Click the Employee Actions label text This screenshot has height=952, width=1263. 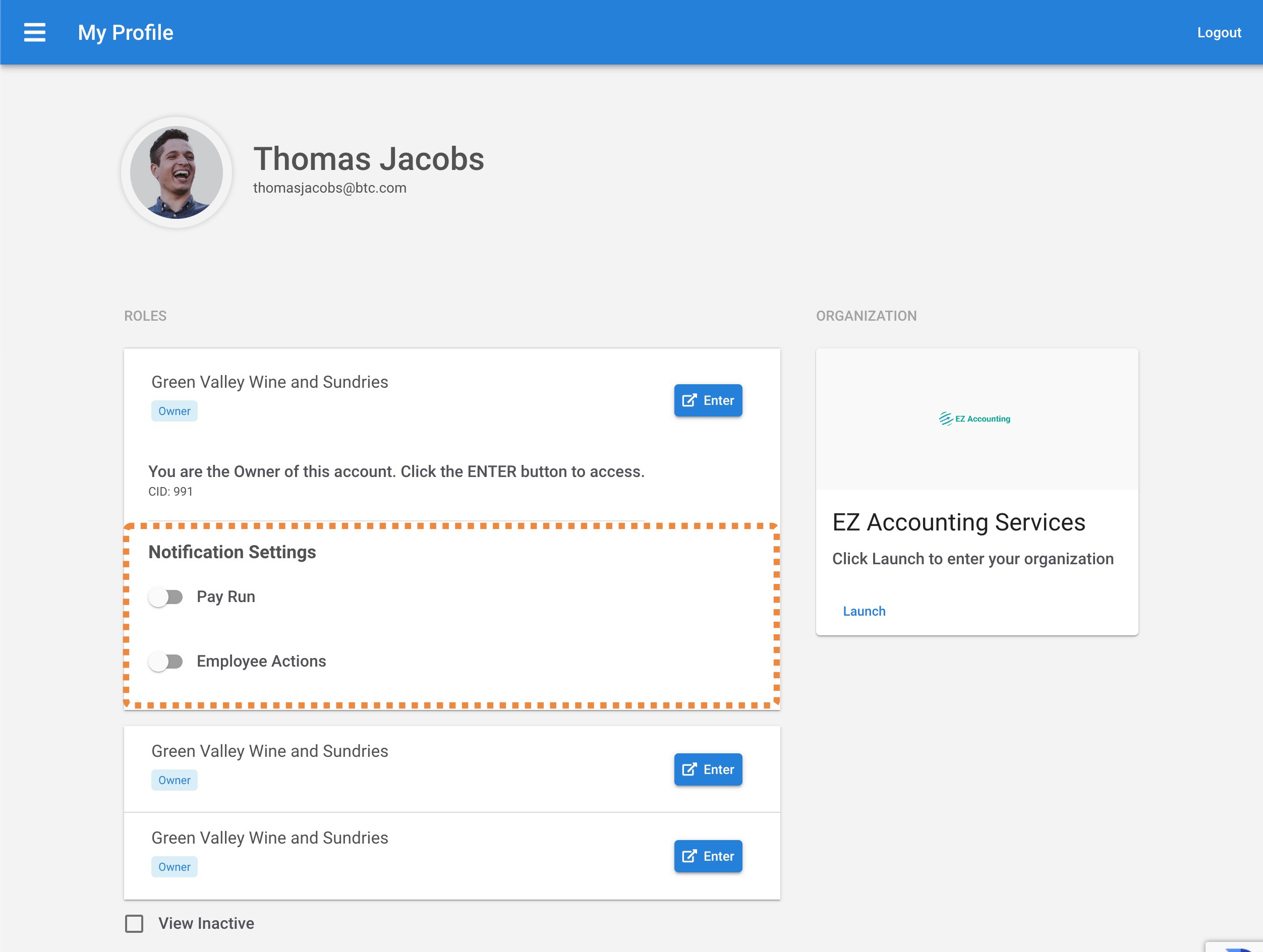click(x=261, y=662)
